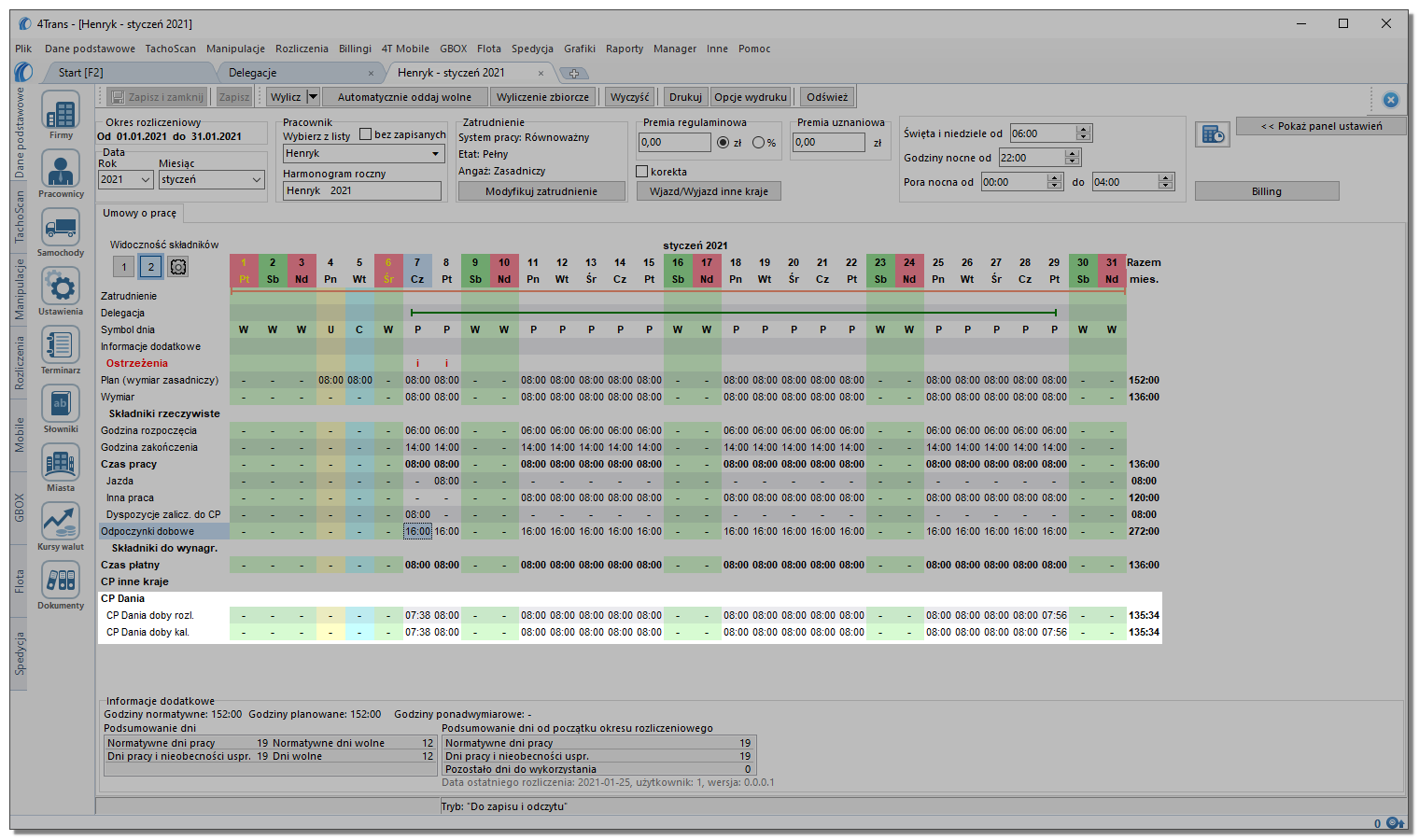The width and height of the screenshot is (1419, 840).
Task: Open Terminarz schedule icon
Action: pyautogui.click(x=61, y=346)
